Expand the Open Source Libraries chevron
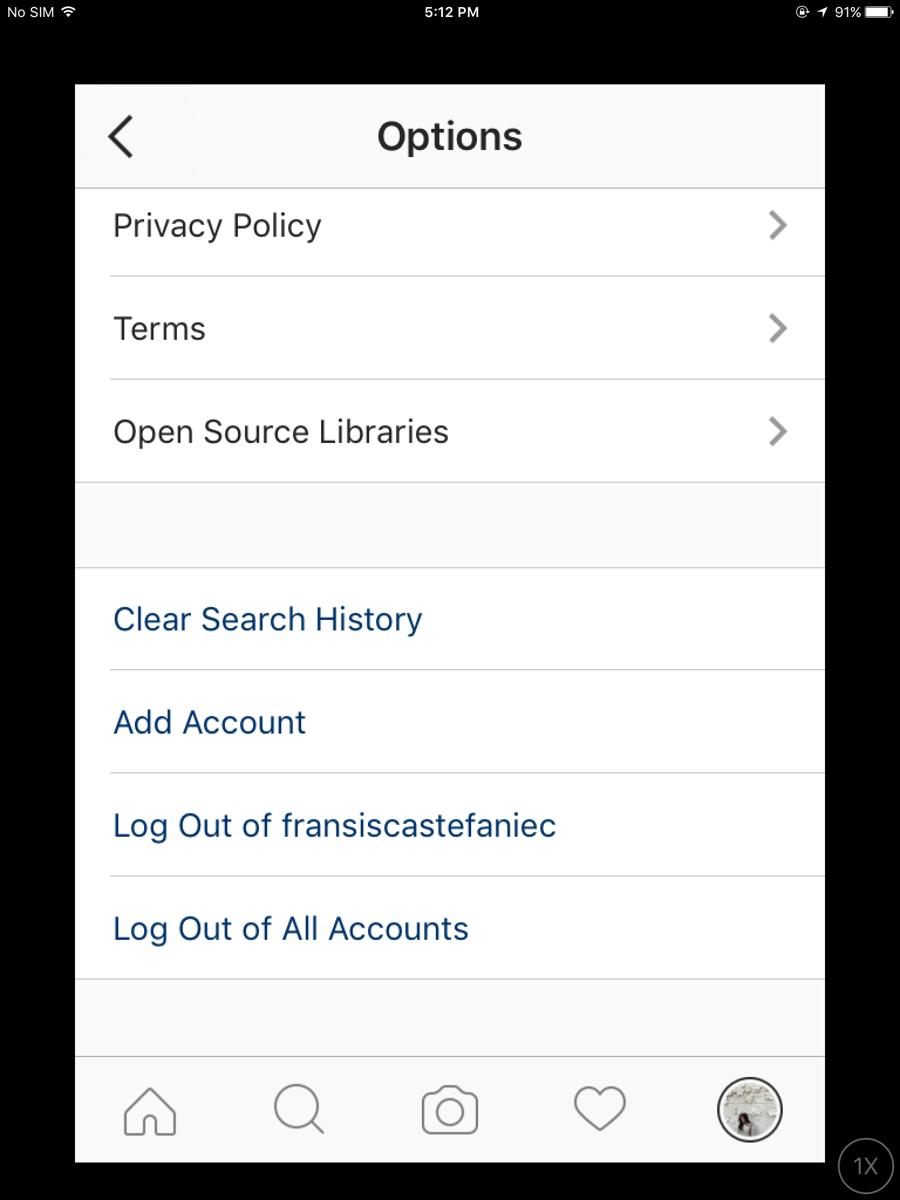 (x=778, y=431)
